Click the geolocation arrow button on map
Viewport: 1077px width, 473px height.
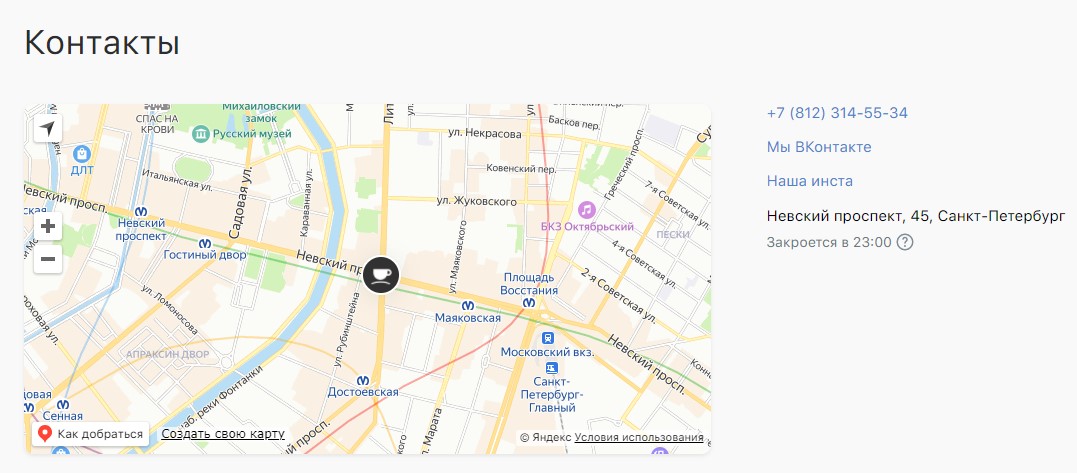48,128
